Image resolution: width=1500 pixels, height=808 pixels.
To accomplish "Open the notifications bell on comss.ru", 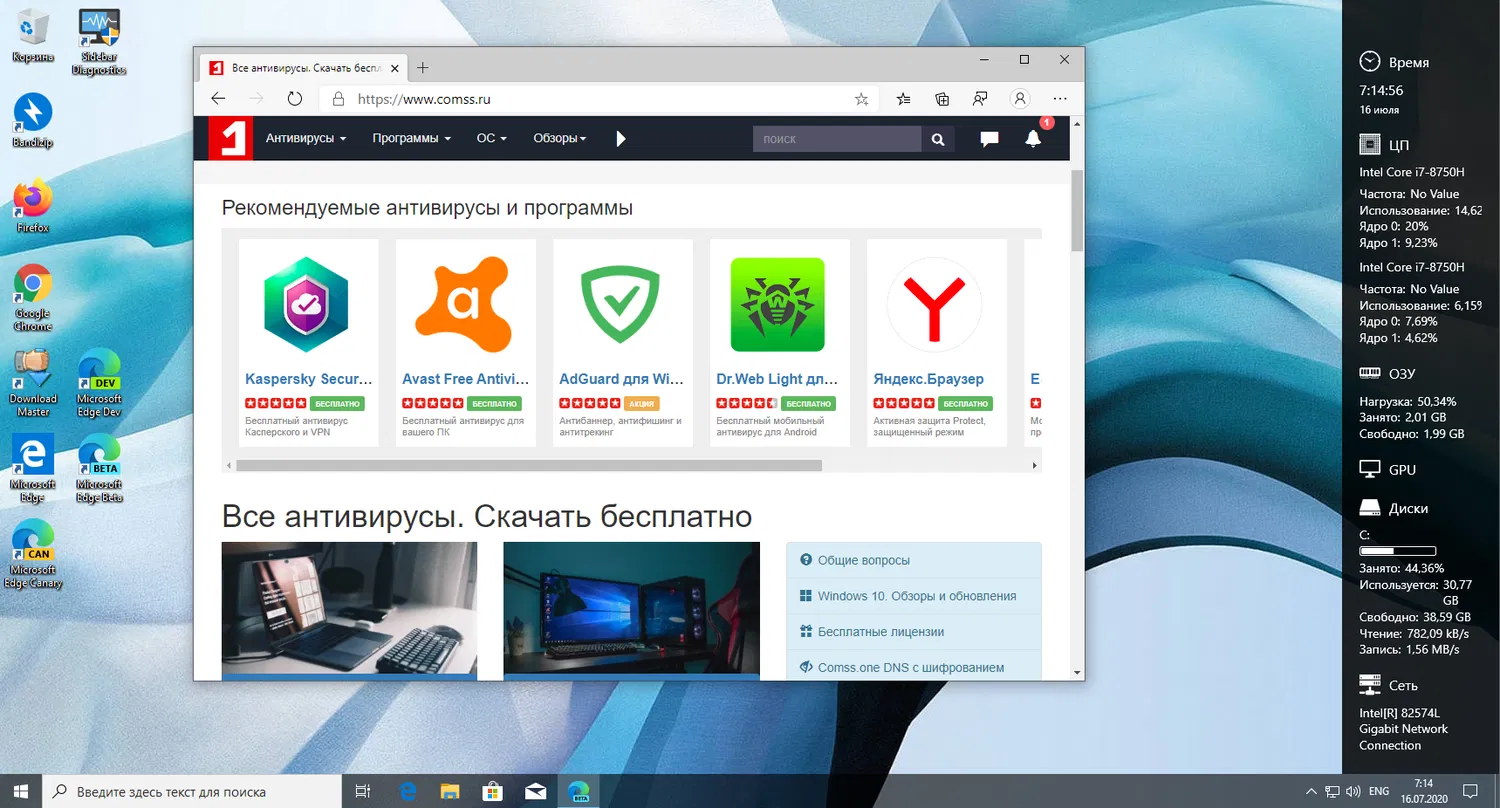I will click(1034, 139).
